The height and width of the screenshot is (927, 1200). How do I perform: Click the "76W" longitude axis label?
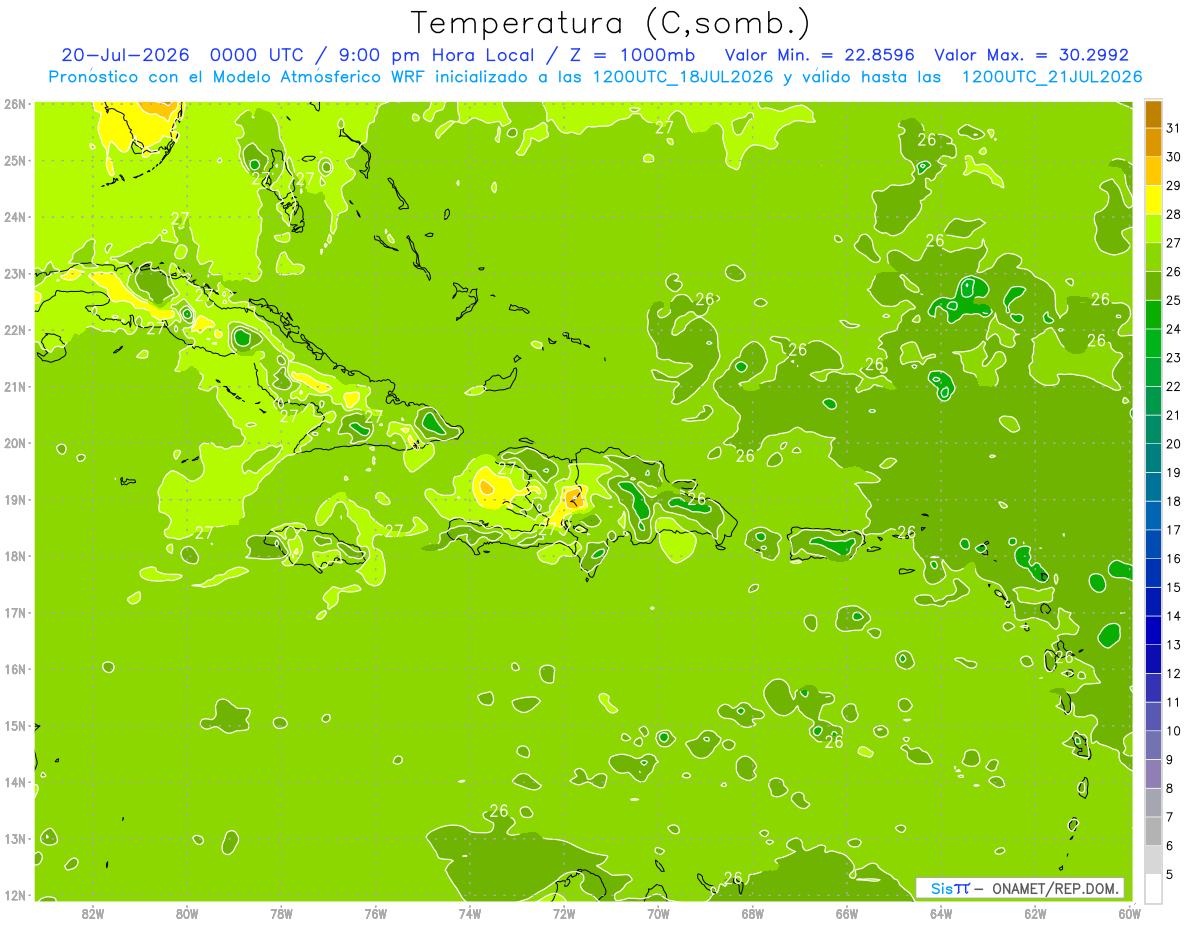[375, 912]
